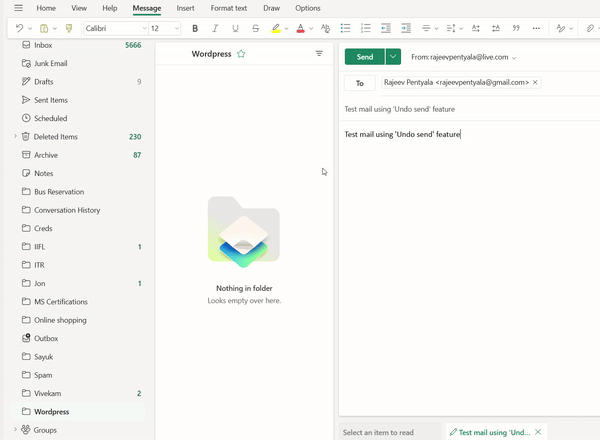Image resolution: width=600 pixels, height=440 pixels.
Task: Click the format painter icon
Action: [x=69, y=29]
